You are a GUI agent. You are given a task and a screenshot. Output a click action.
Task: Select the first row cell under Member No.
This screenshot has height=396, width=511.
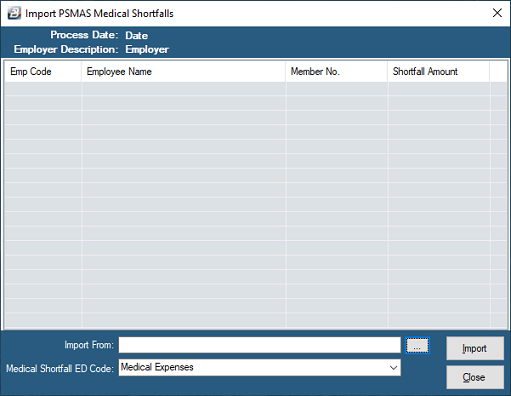[x=337, y=89]
